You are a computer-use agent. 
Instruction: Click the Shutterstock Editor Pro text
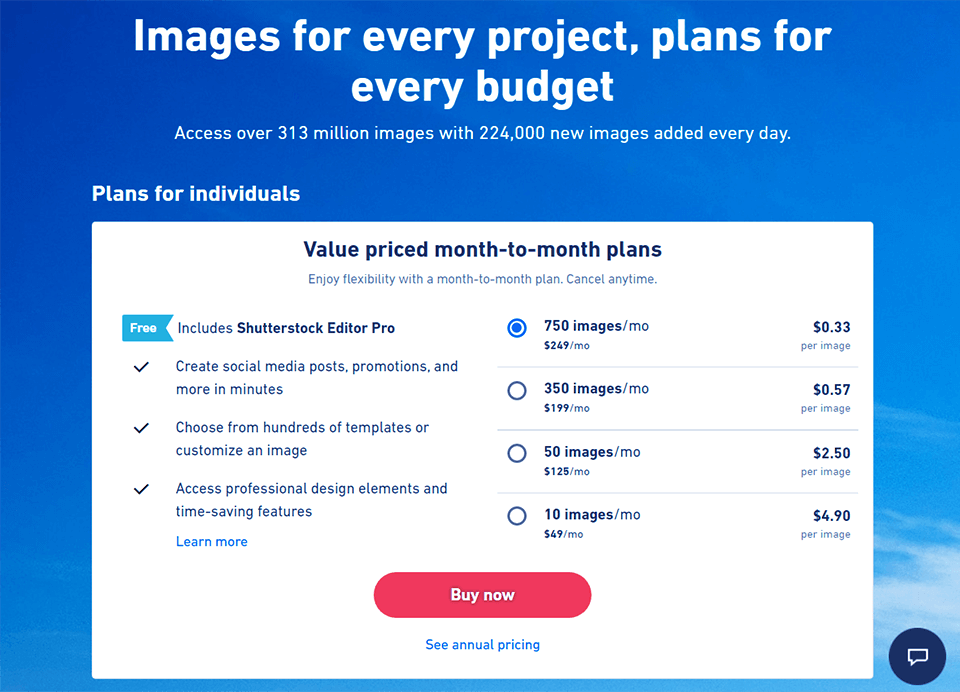coord(316,328)
